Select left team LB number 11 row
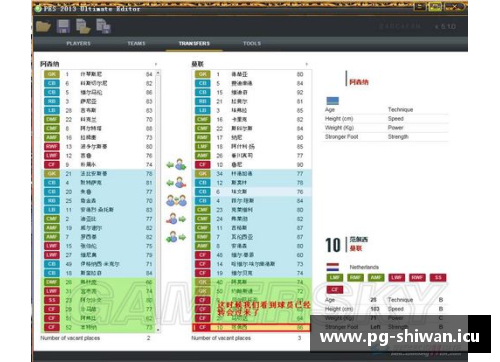Viewport: 500px width, 362px height. pyautogui.click(x=98, y=210)
